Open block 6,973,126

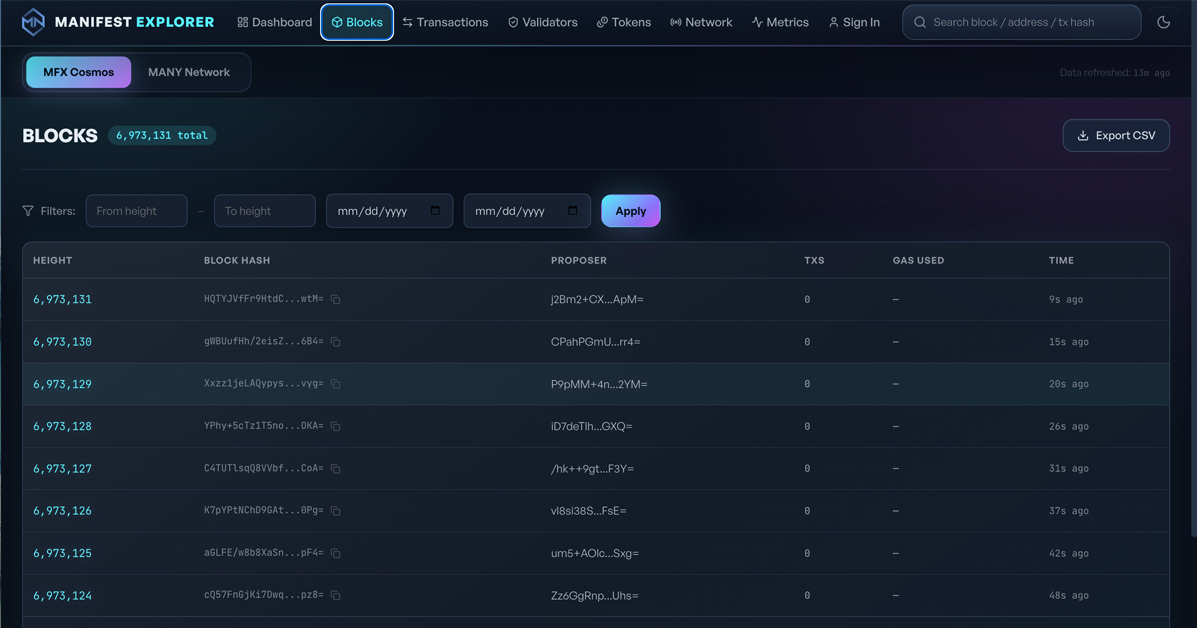pos(62,511)
